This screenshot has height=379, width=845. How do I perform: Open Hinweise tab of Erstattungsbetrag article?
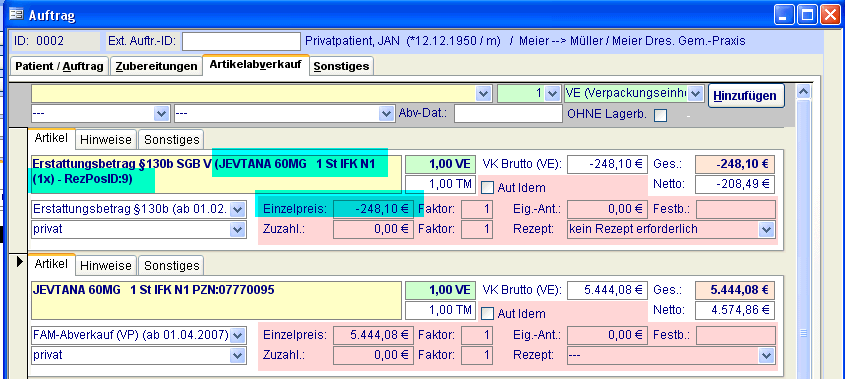[106, 140]
